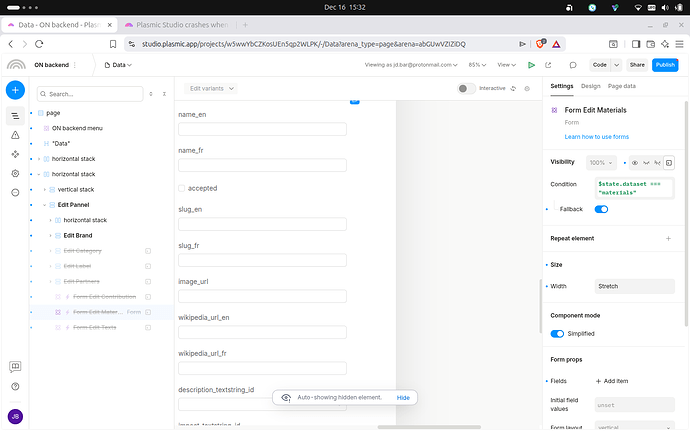This screenshot has height=431, width=690.
Task: Click the green preview play button
Action: [531, 65]
